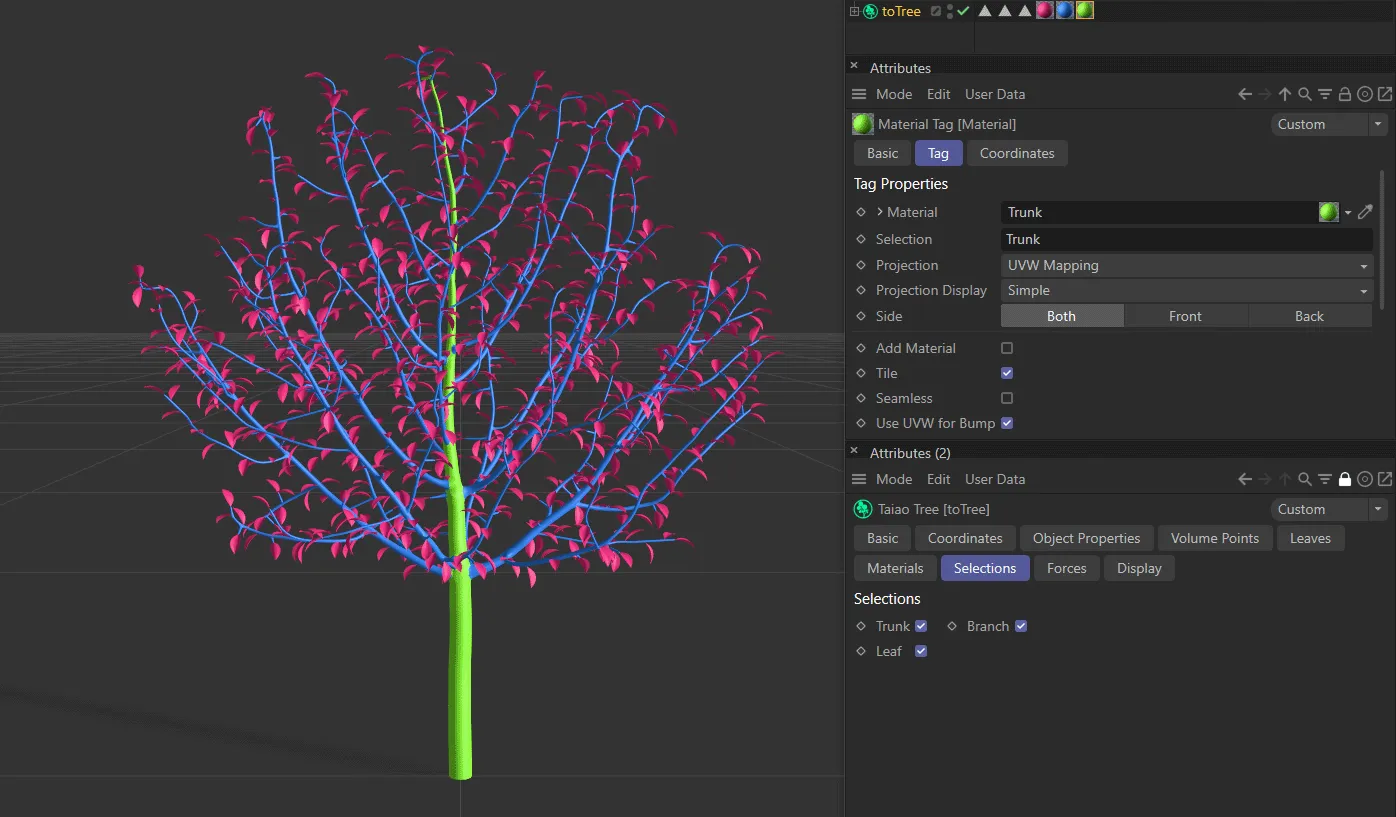1396x817 pixels.
Task: Expand the toTree hierarchy with the plus box
Action: point(853,10)
